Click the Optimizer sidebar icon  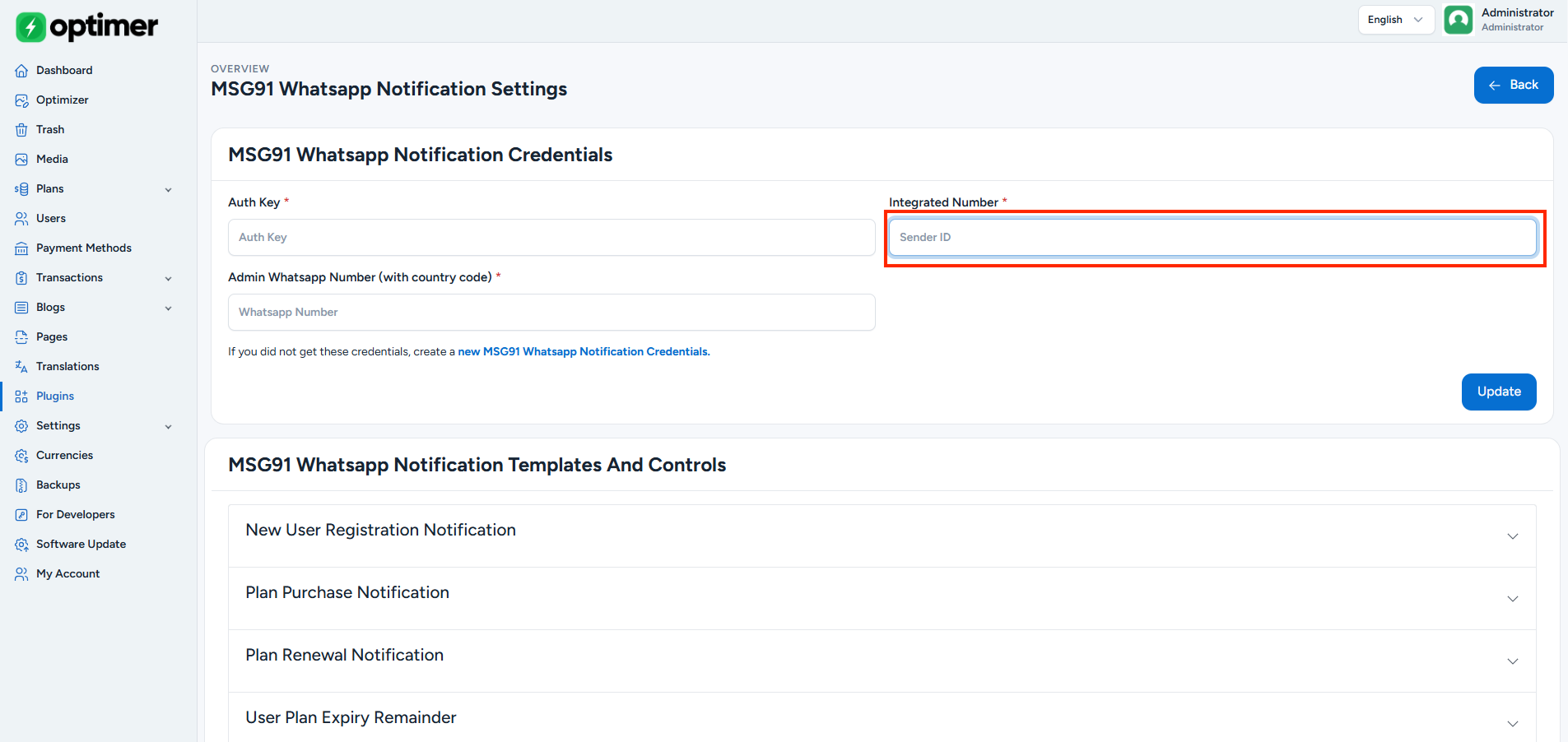pyautogui.click(x=21, y=100)
